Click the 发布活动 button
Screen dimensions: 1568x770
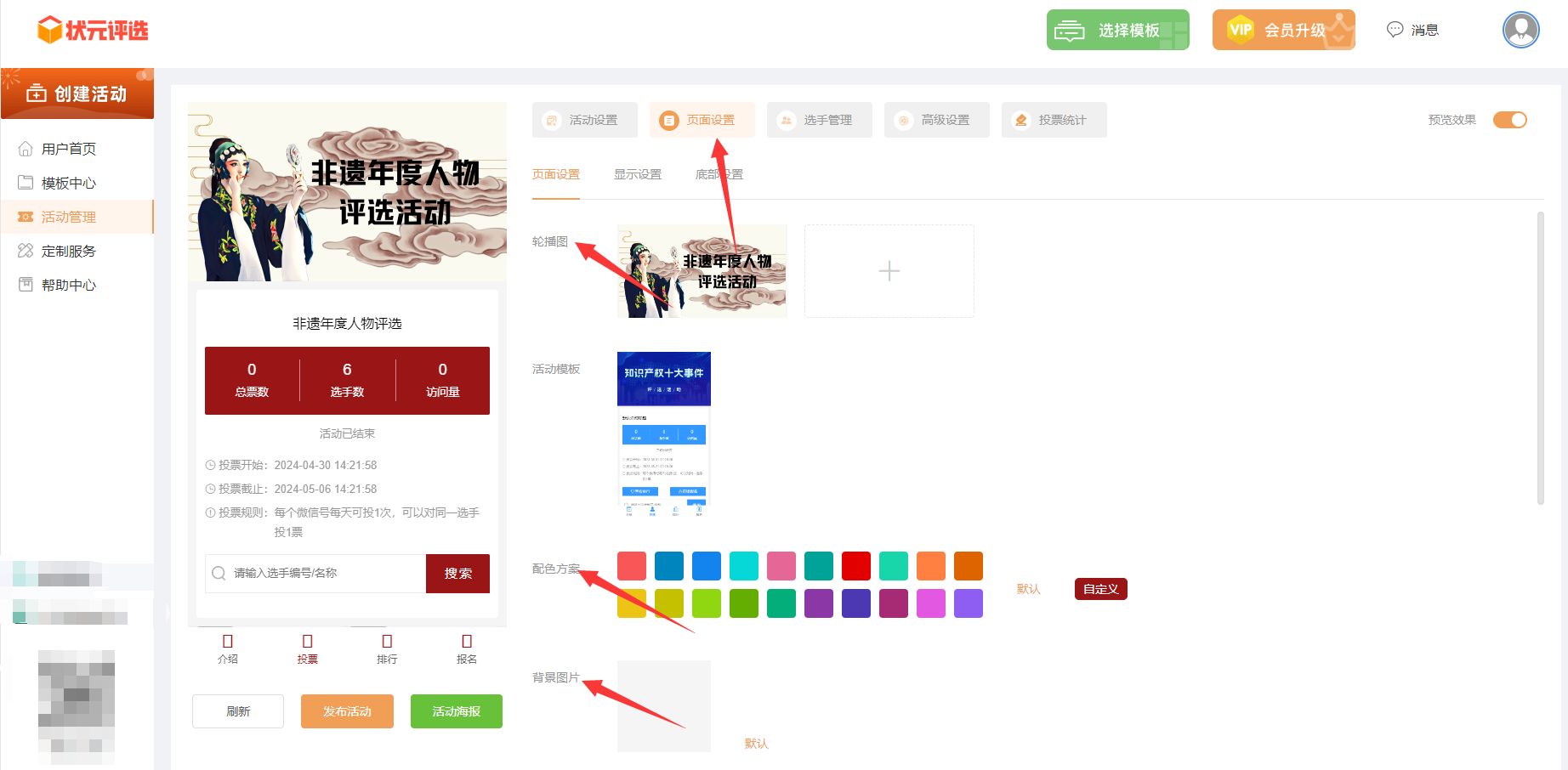click(x=347, y=711)
